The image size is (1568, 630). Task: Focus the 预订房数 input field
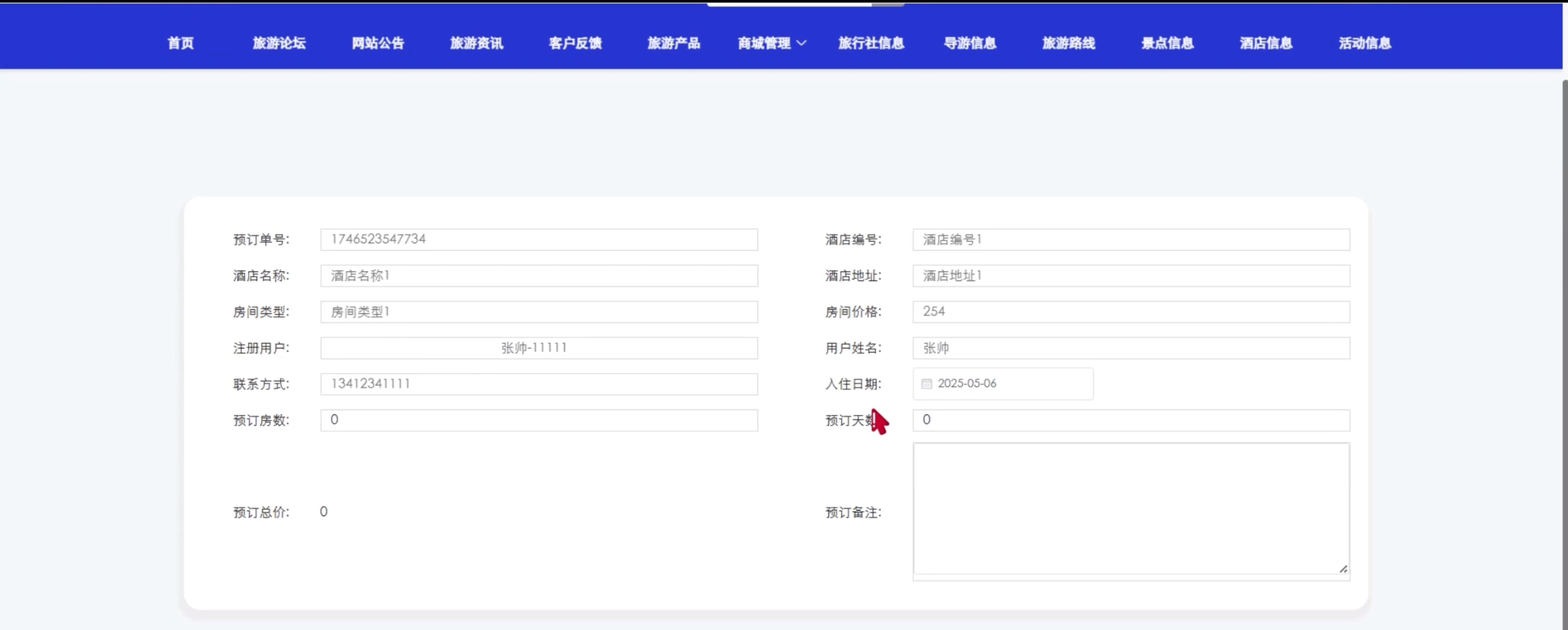point(539,420)
